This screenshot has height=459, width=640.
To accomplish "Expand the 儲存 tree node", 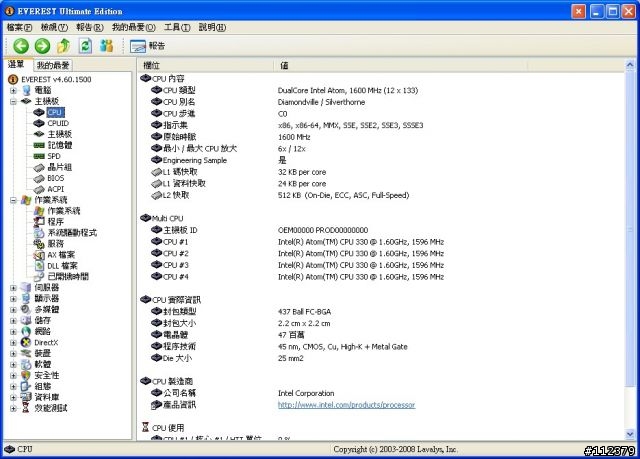I will pyautogui.click(x=13, y=321).
